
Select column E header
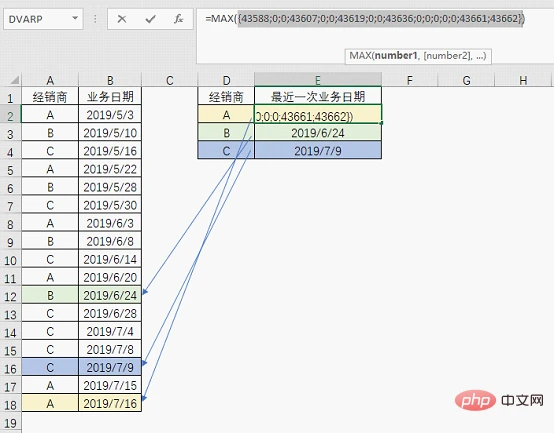318,80
